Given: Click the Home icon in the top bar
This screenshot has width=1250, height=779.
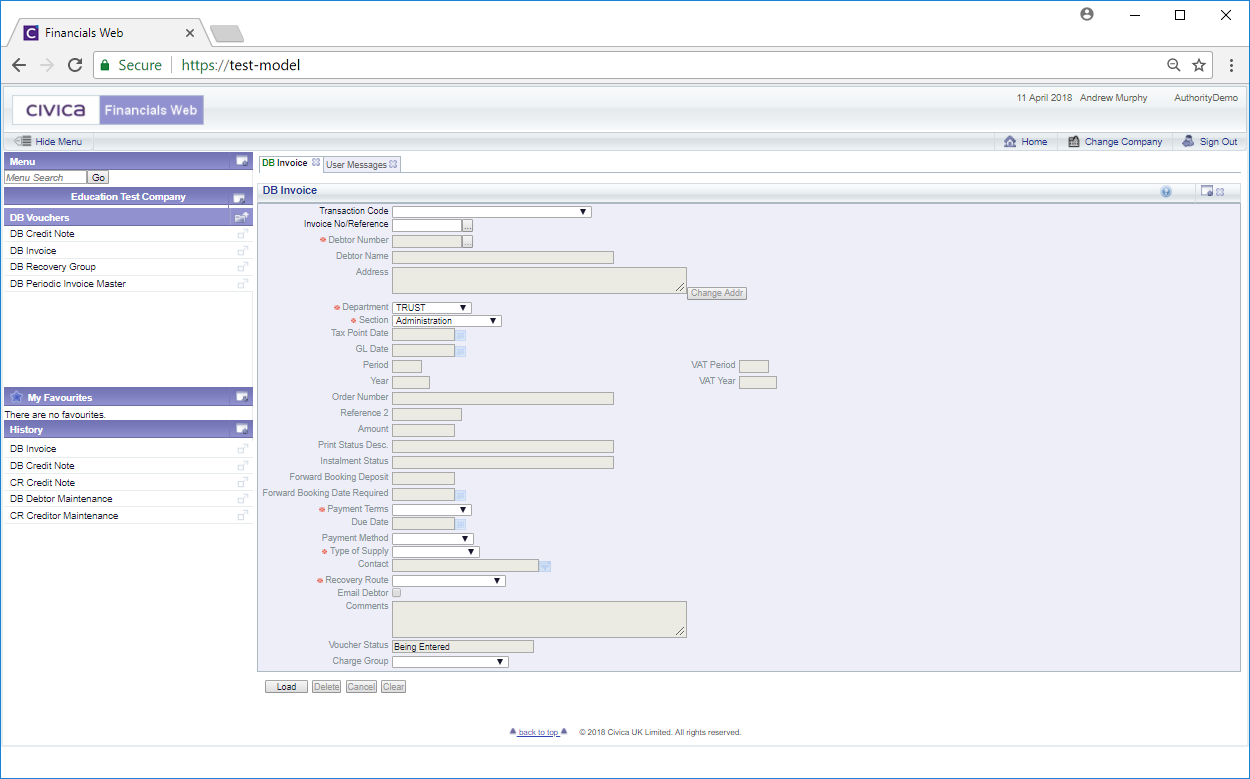Looking at the screenshot, I should [1010, 142].
